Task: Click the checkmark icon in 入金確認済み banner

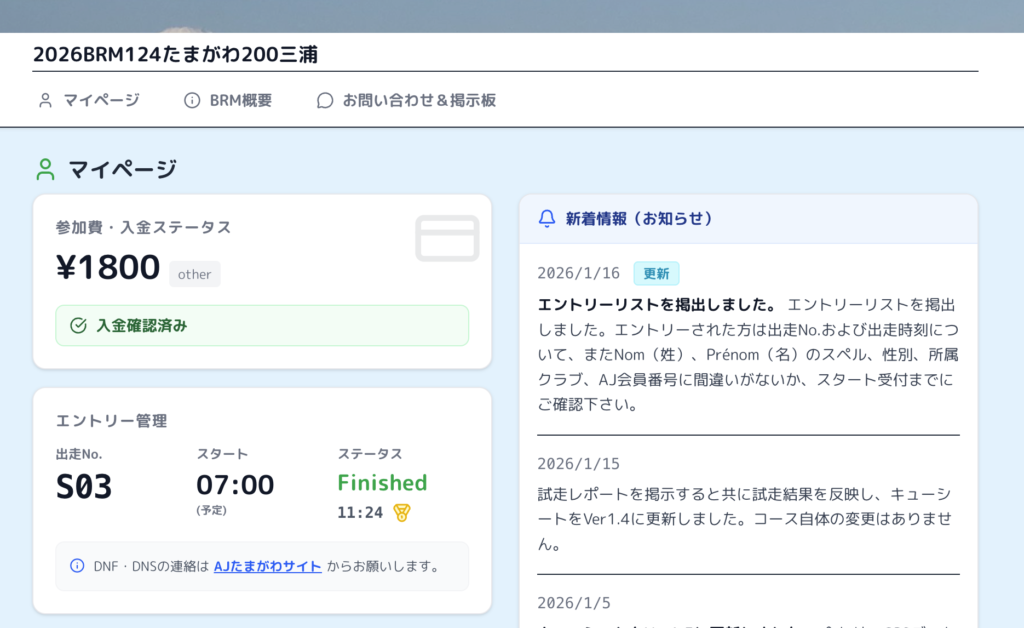Action: click(78, 325)
